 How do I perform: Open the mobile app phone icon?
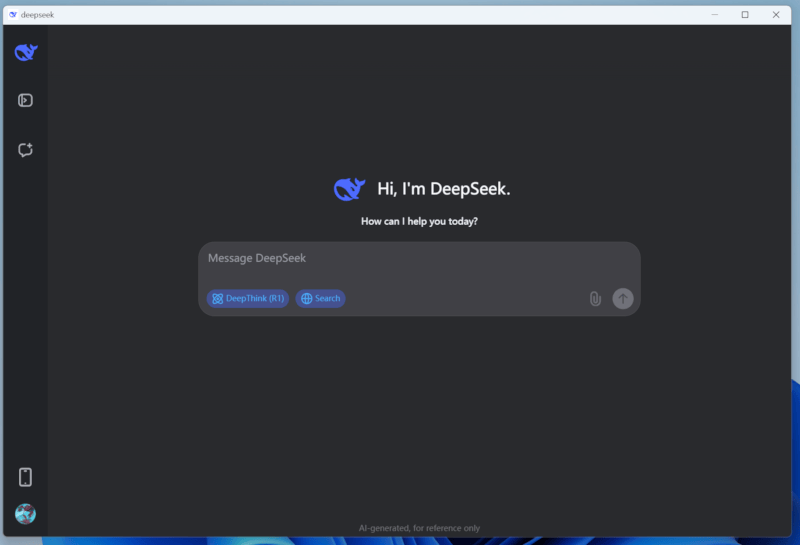tap(26, 477)
